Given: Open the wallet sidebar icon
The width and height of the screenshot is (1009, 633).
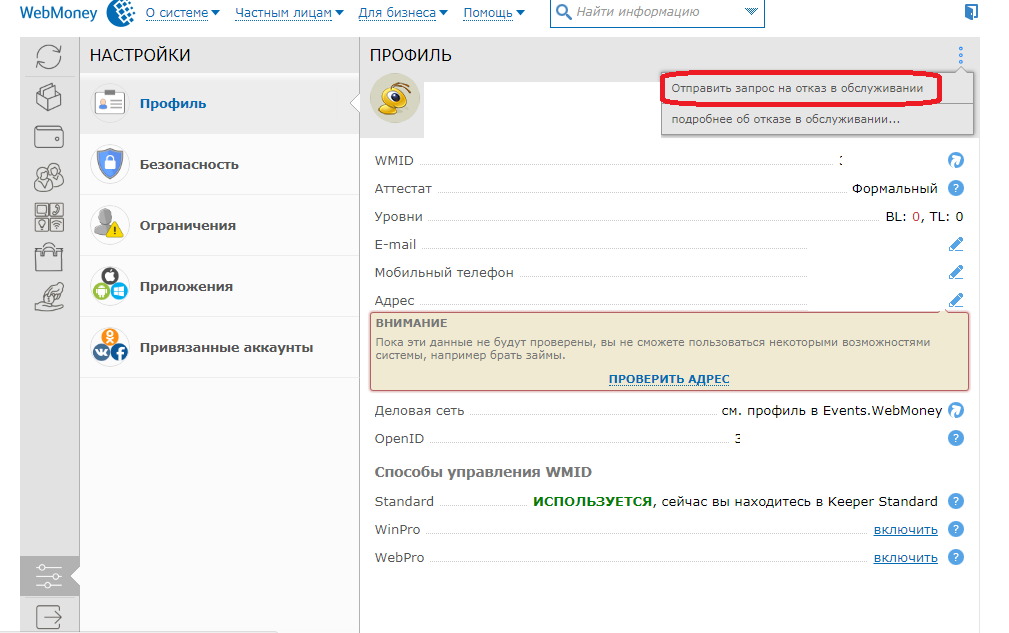Looking at the screenshot, I should (49, 137).
